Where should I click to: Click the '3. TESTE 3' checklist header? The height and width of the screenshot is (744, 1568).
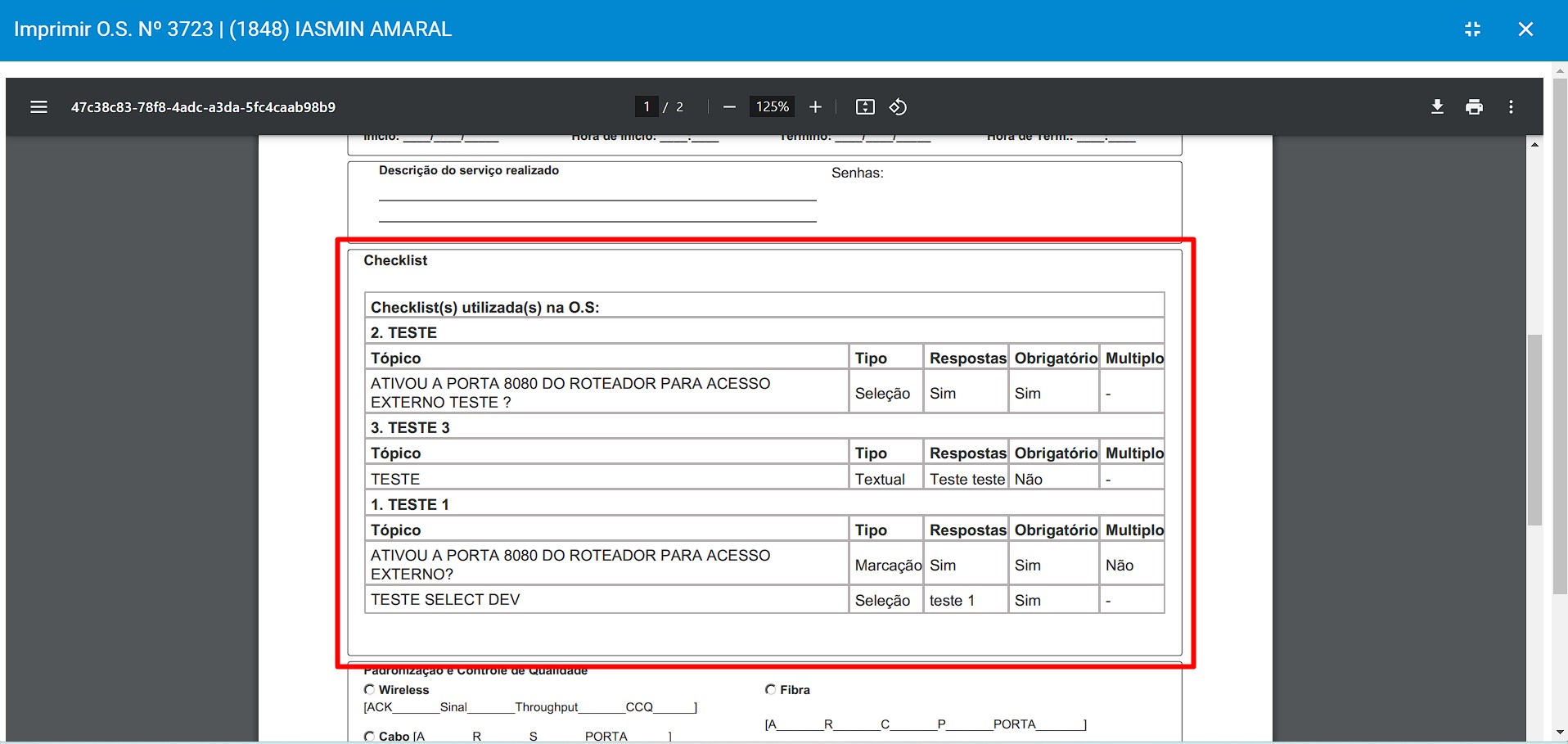point(410,428)
